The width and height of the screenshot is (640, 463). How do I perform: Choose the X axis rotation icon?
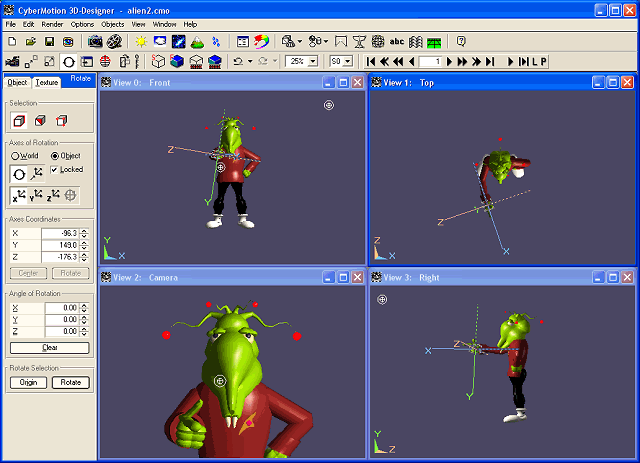click(x=19, y=196)
